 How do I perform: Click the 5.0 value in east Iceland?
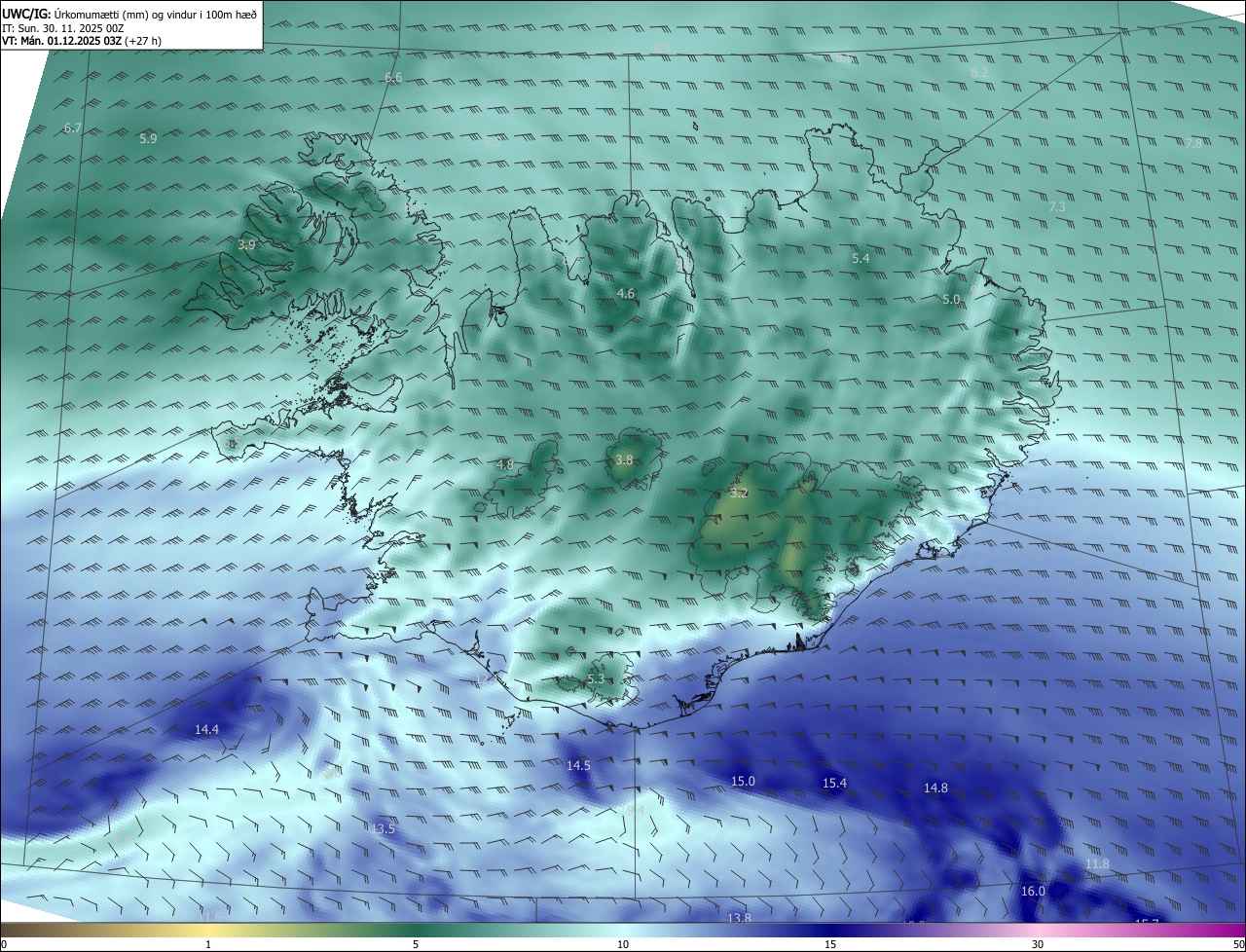point(951,299)
